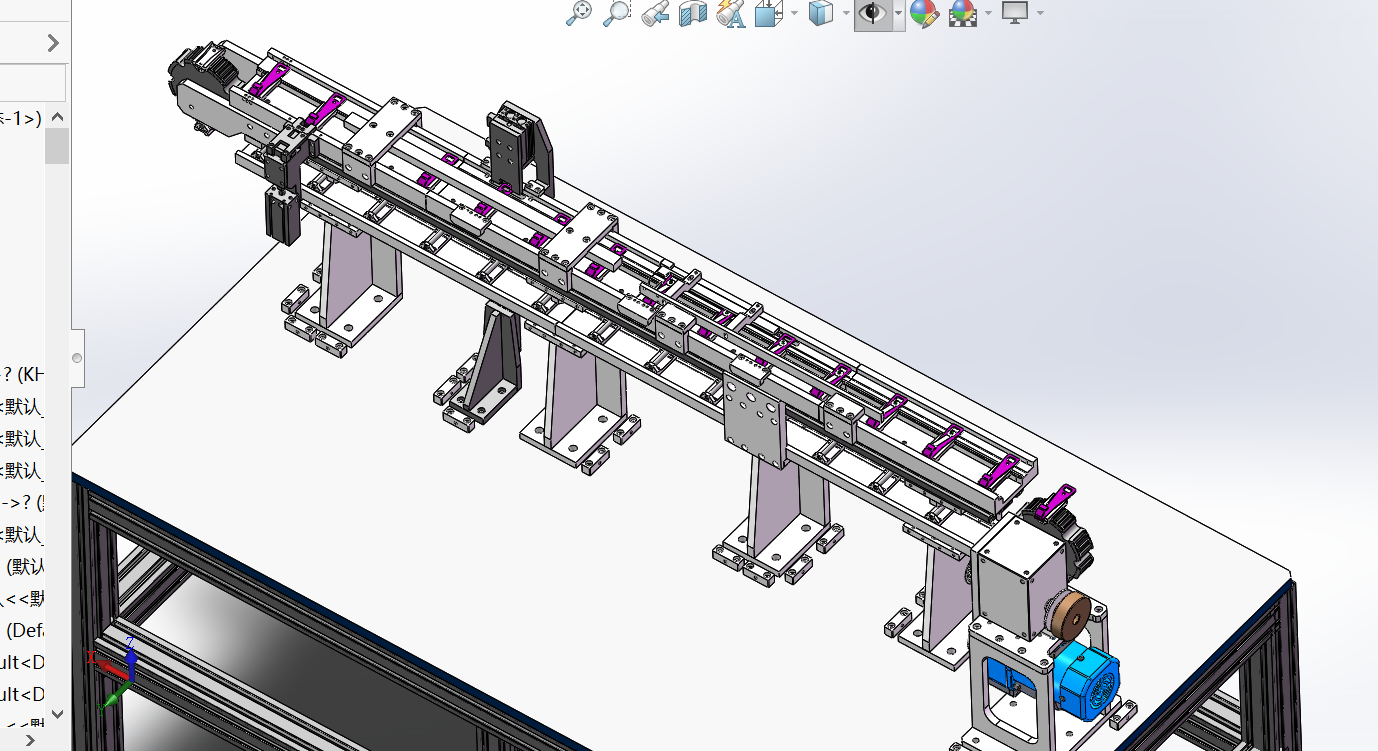Click the Dynamic Annotation Views icon
This screenshot has height=751, width=1378.
pos(731,13)
